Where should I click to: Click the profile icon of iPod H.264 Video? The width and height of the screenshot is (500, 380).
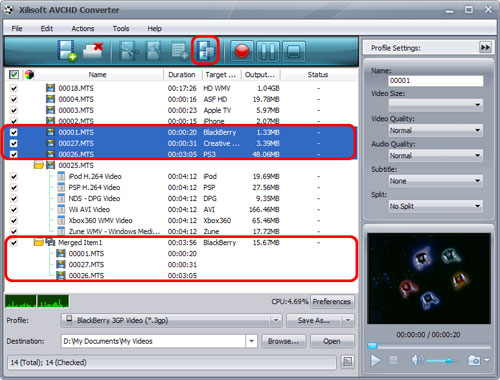click(x=61, y=176)
